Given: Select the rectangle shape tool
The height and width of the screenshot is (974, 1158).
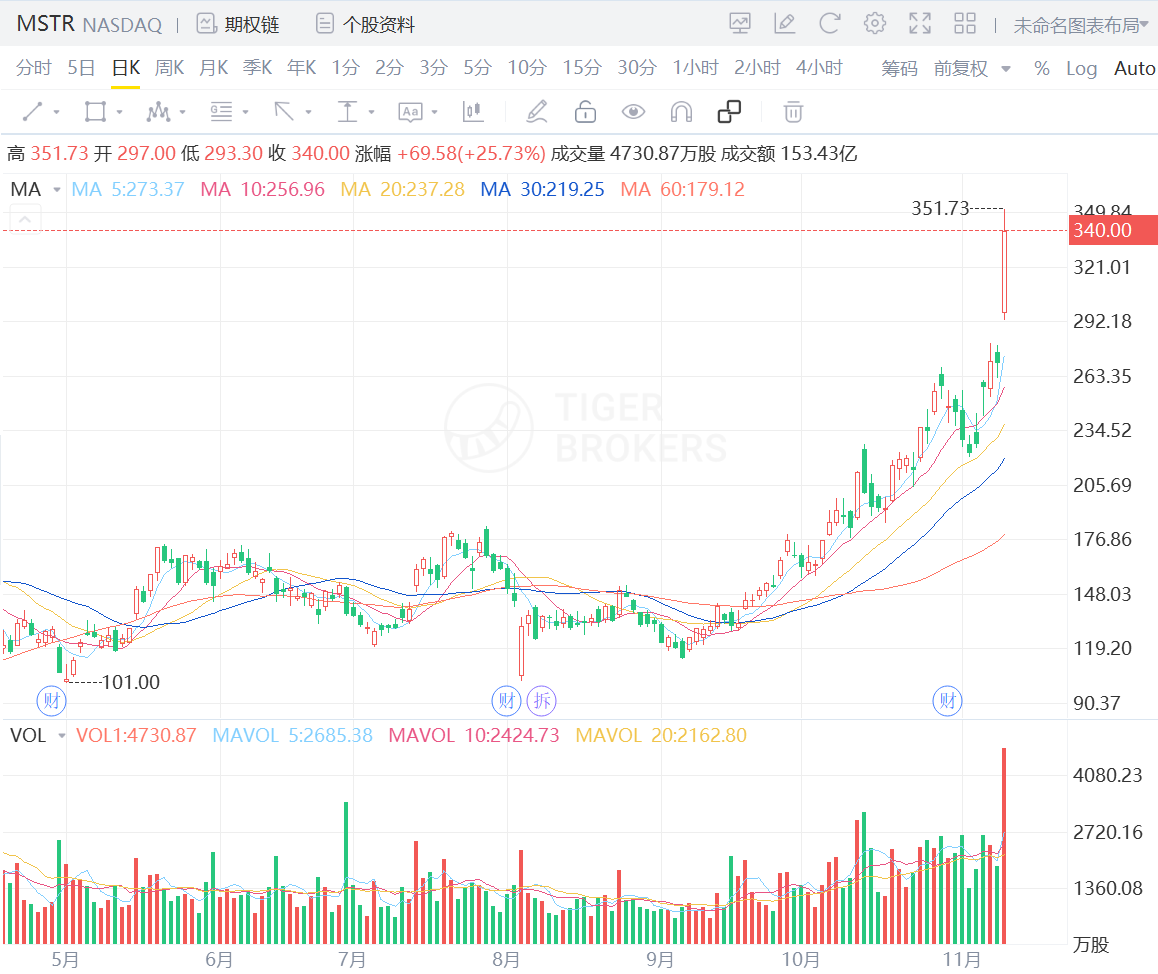Looking at the screenshot, I should 95,112.
